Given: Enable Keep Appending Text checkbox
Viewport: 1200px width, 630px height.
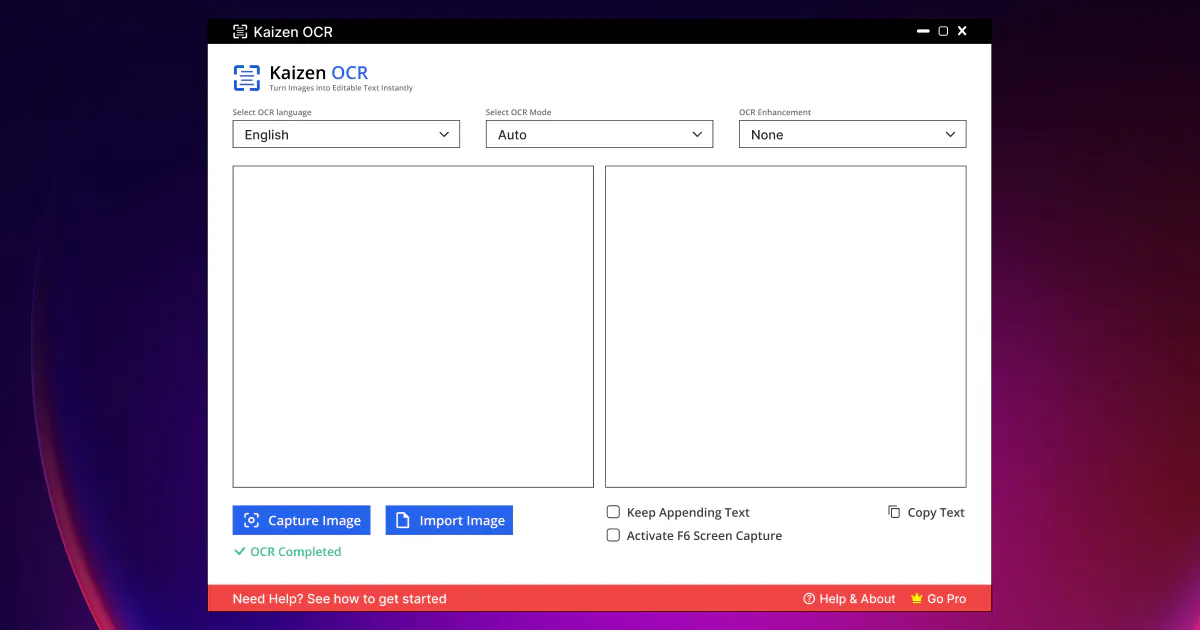Looking at the screenshot, I should coord(613,512).
